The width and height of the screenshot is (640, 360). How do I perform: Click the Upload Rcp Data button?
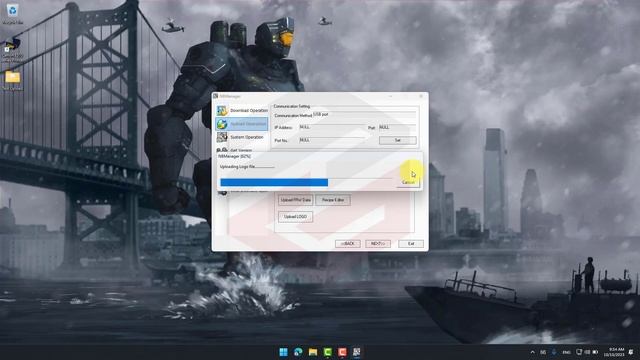(x=296, y=200)
